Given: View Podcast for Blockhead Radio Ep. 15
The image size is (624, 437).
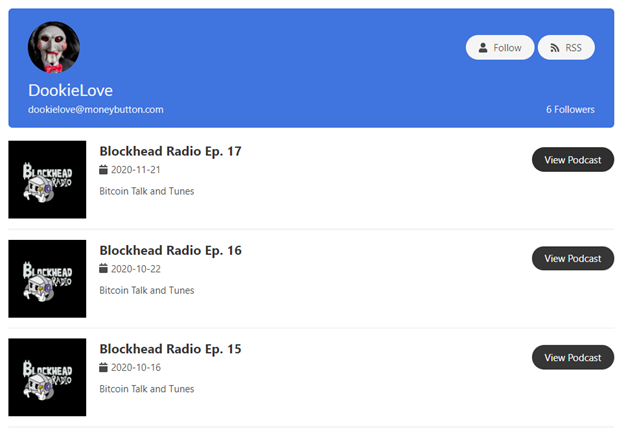Looking at the screenshot, I should tap(573, 357).
